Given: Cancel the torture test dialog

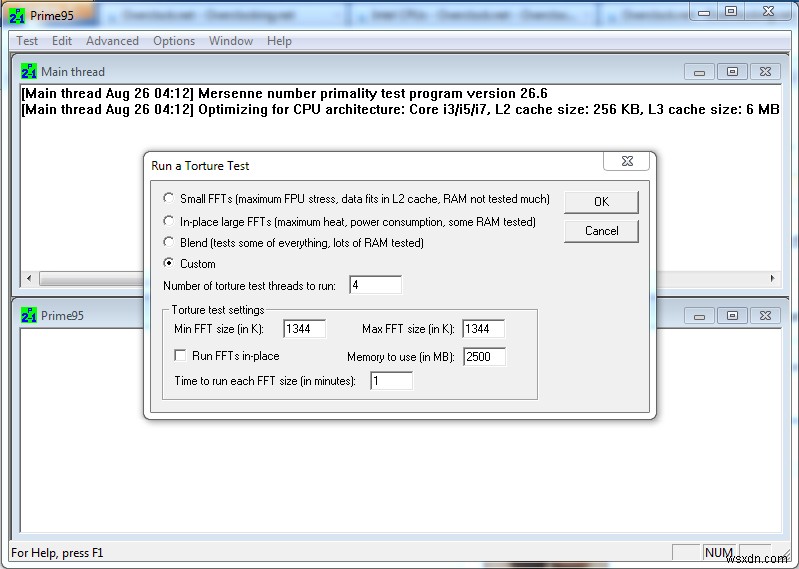Looking at the screenshot, I should 601,231.
